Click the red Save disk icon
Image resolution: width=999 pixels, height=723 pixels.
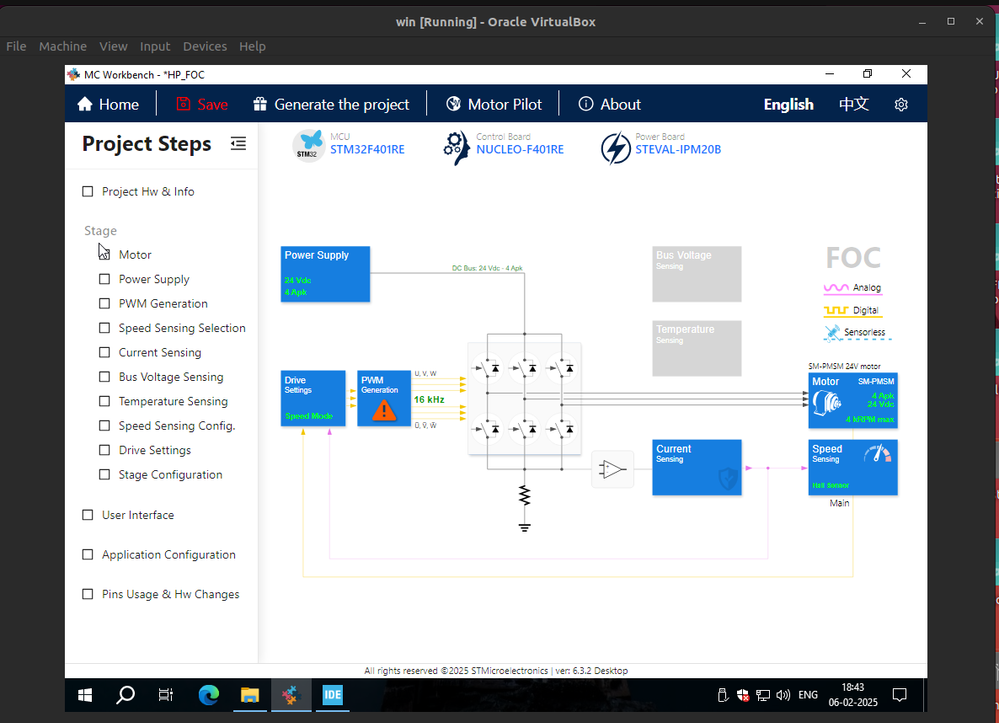183,104
